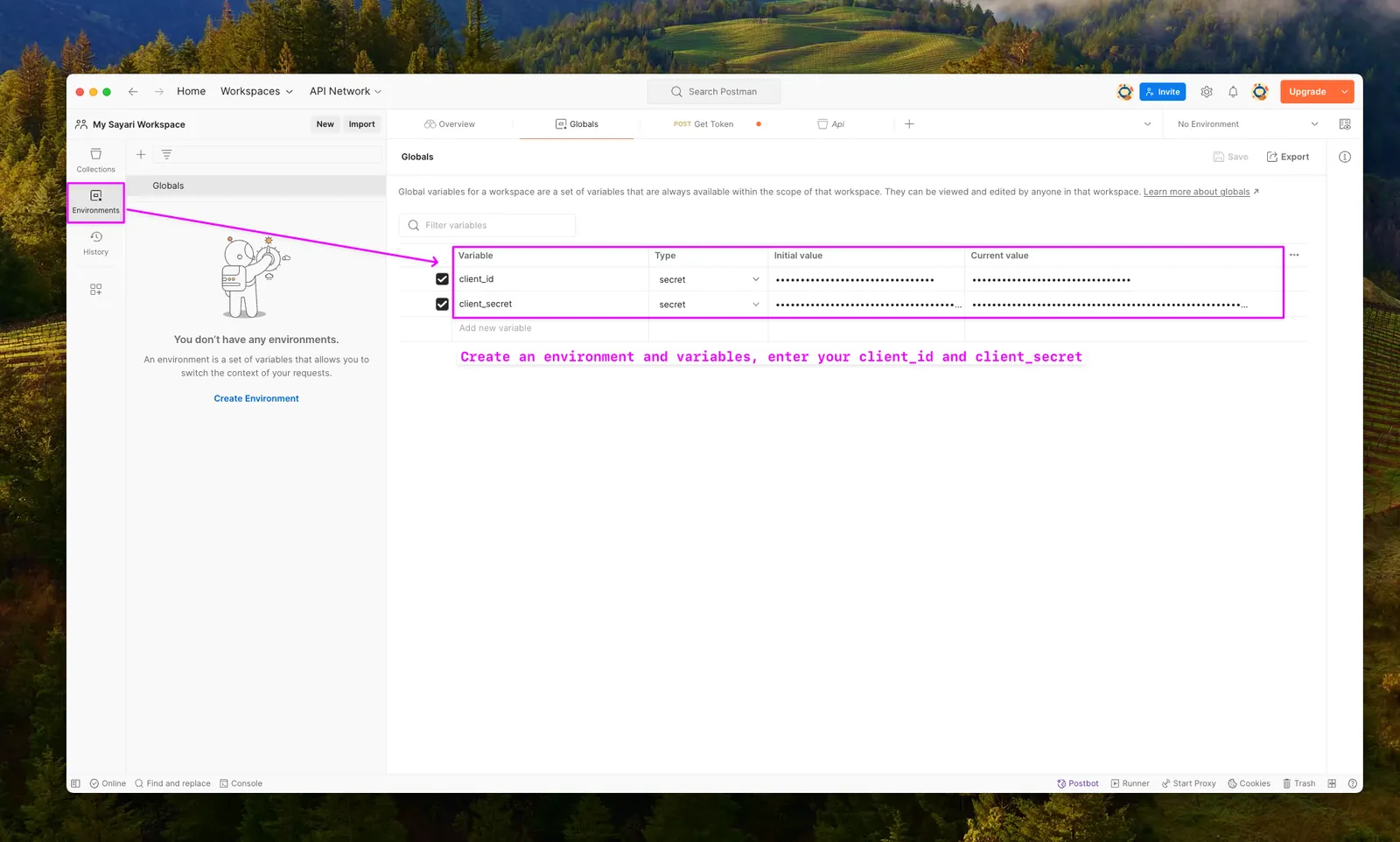Expand the Workspaces dropdown menu
The width and height of the screenshot is (1400, 842).
click(256, 91)
